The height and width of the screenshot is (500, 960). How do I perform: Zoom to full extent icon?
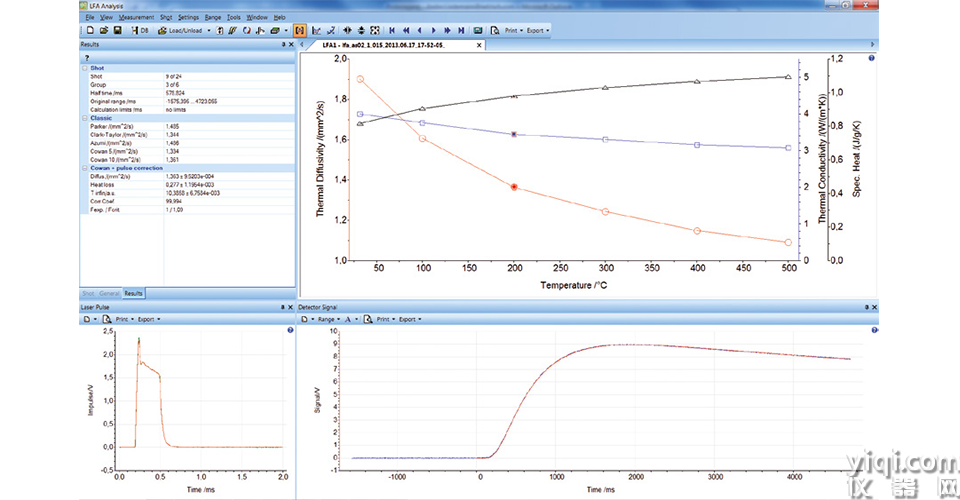click(375, 30)
